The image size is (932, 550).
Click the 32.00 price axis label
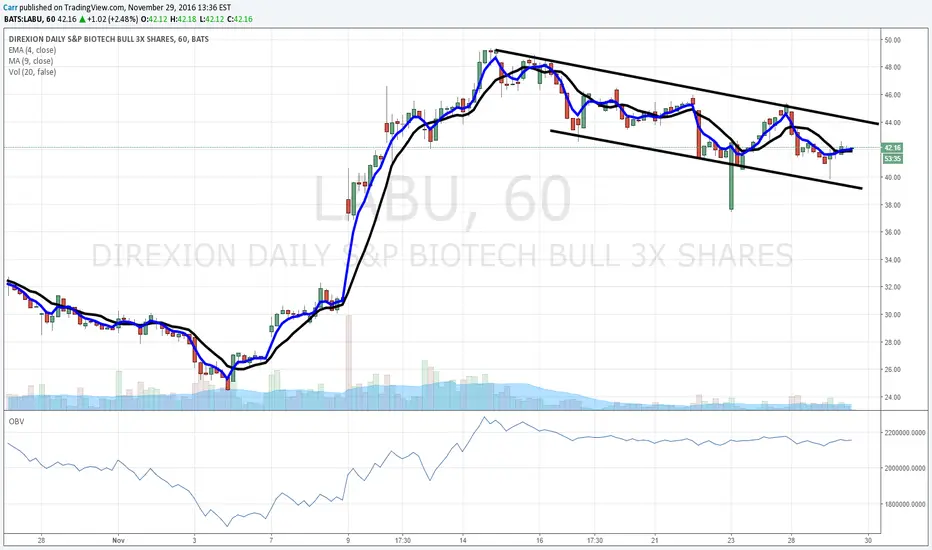click(892, 287)
